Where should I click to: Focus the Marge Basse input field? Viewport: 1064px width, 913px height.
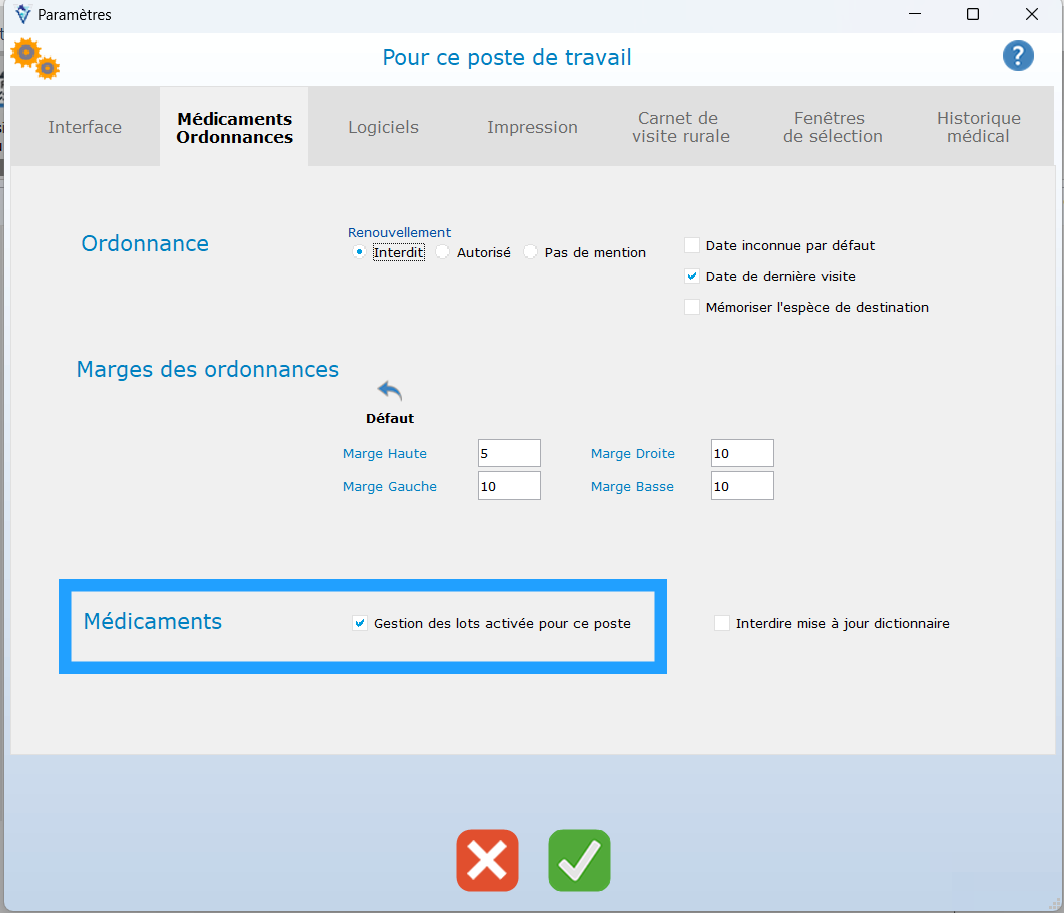point(742,486)
